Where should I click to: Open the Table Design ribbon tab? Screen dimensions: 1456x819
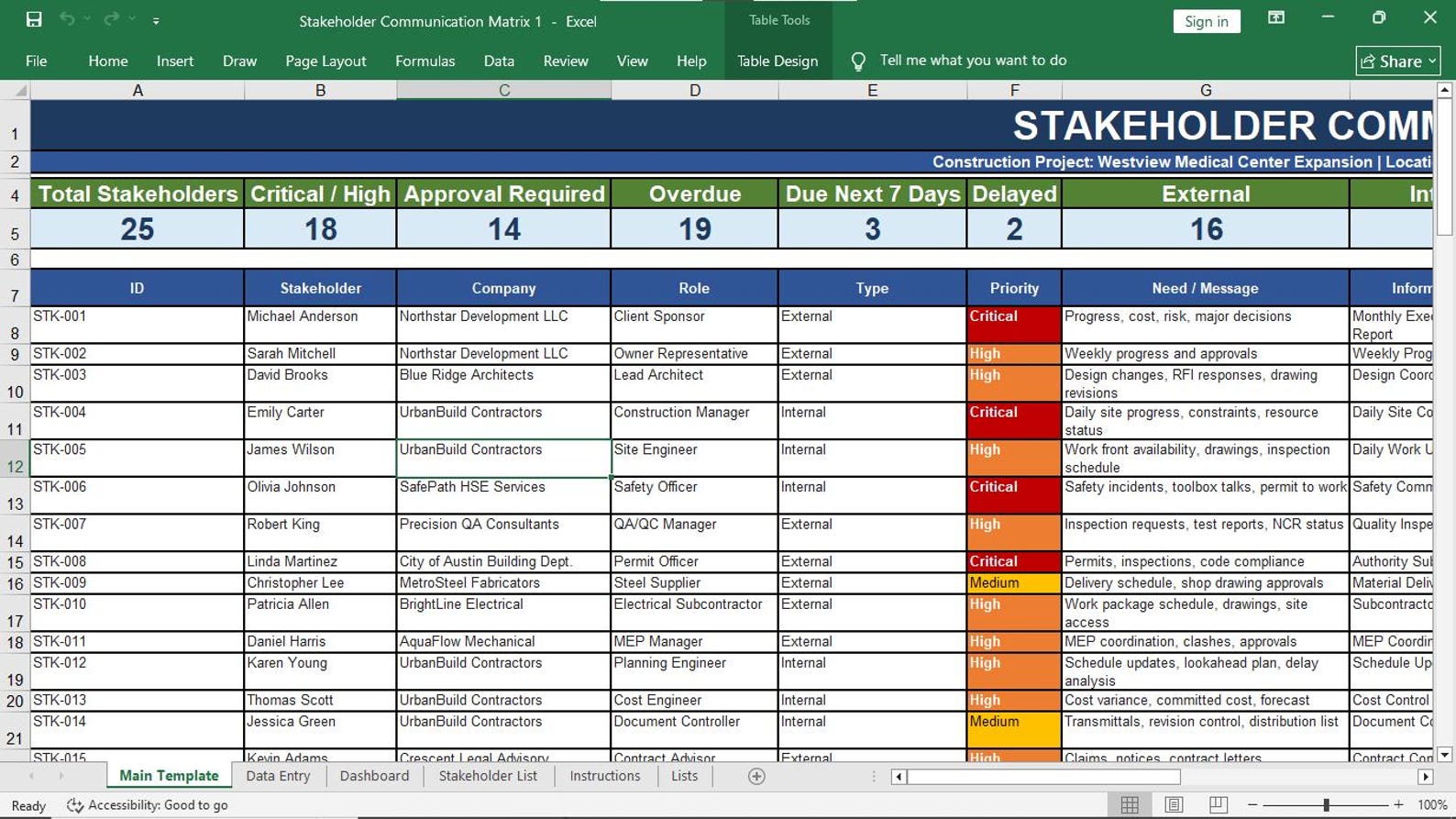[778, 61]
